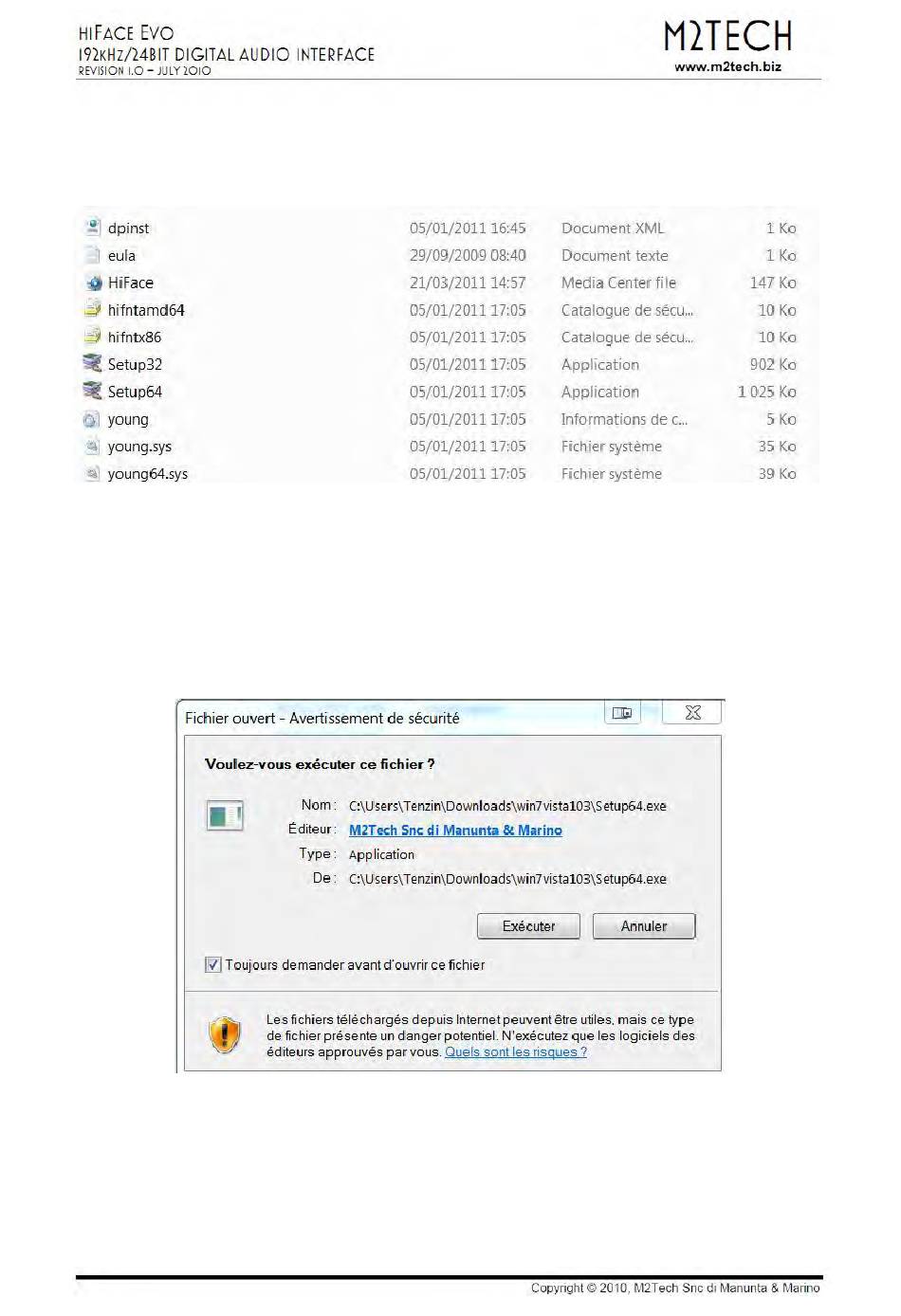This screenshot has height=1316, width=901.
Task: Close the security warning dialog
Action: tap(693, 713)
